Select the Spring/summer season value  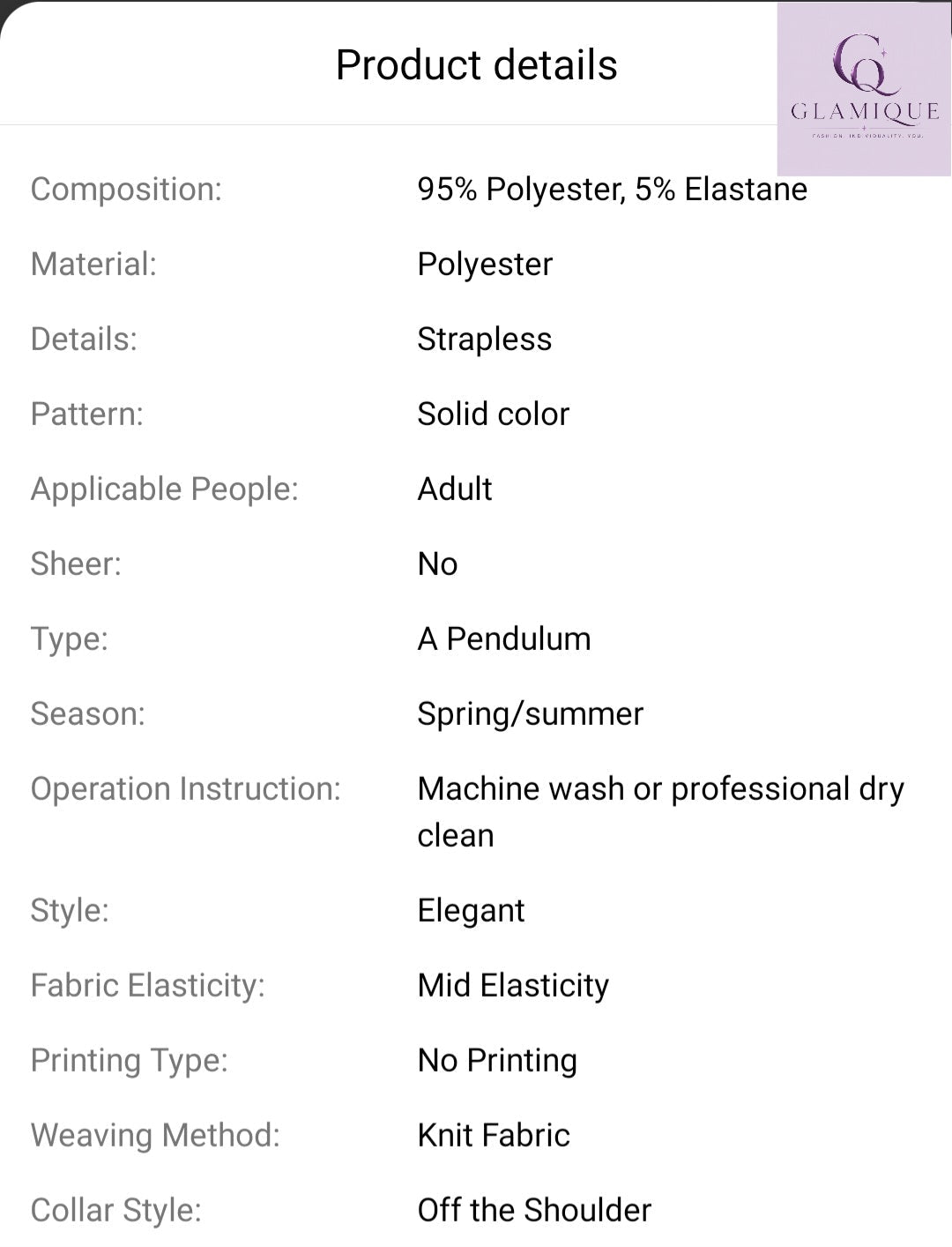pyautogui.click(x=531, y=714)
